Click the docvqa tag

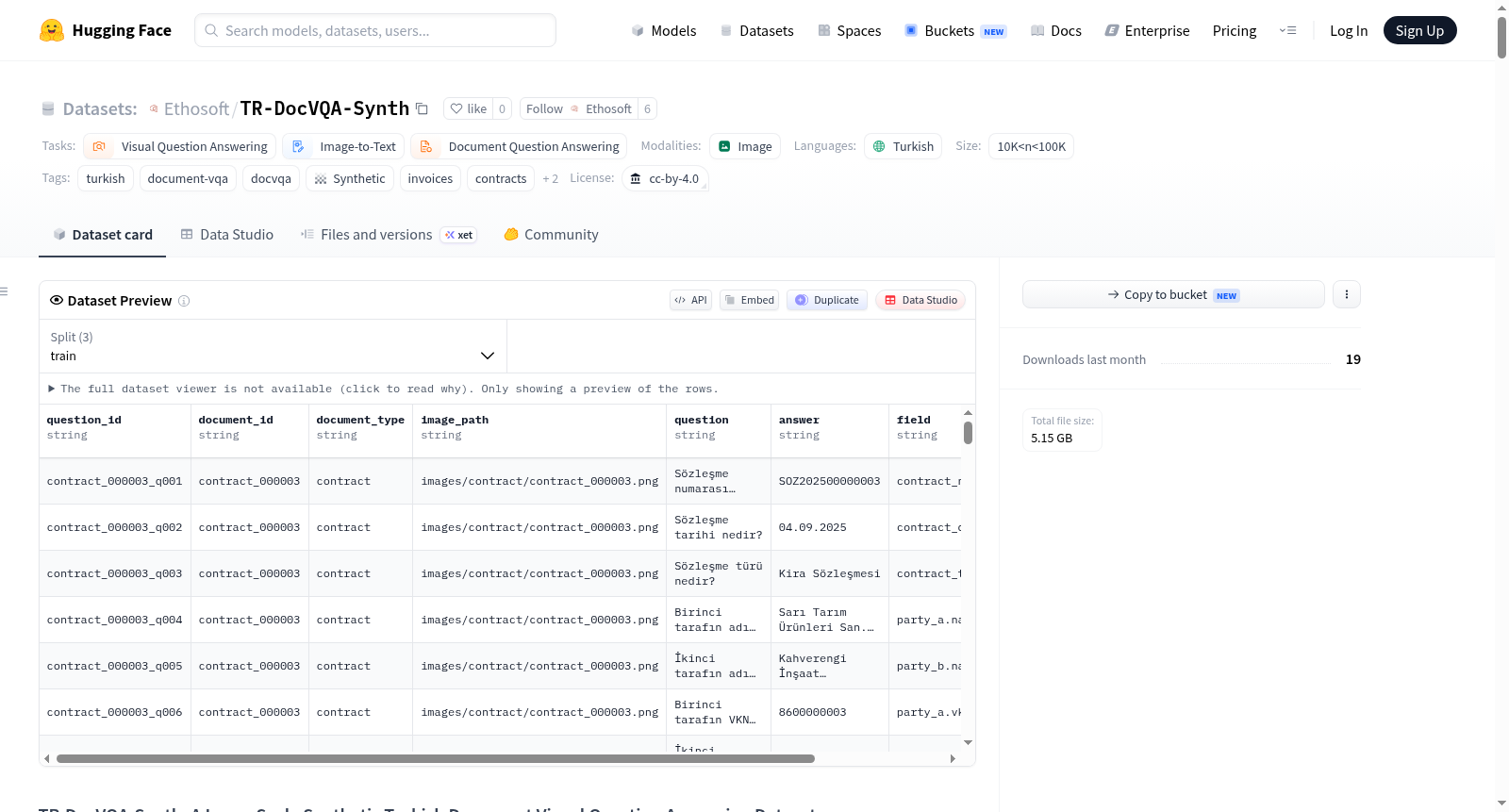coord(271,178)
